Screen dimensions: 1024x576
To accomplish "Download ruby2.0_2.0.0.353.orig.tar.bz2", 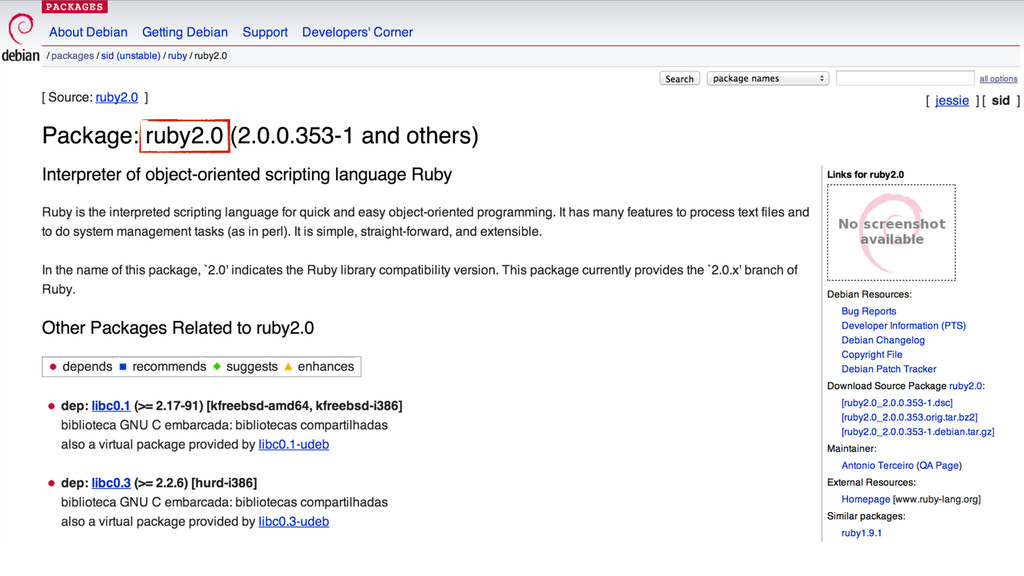I will tap(909, 417).
